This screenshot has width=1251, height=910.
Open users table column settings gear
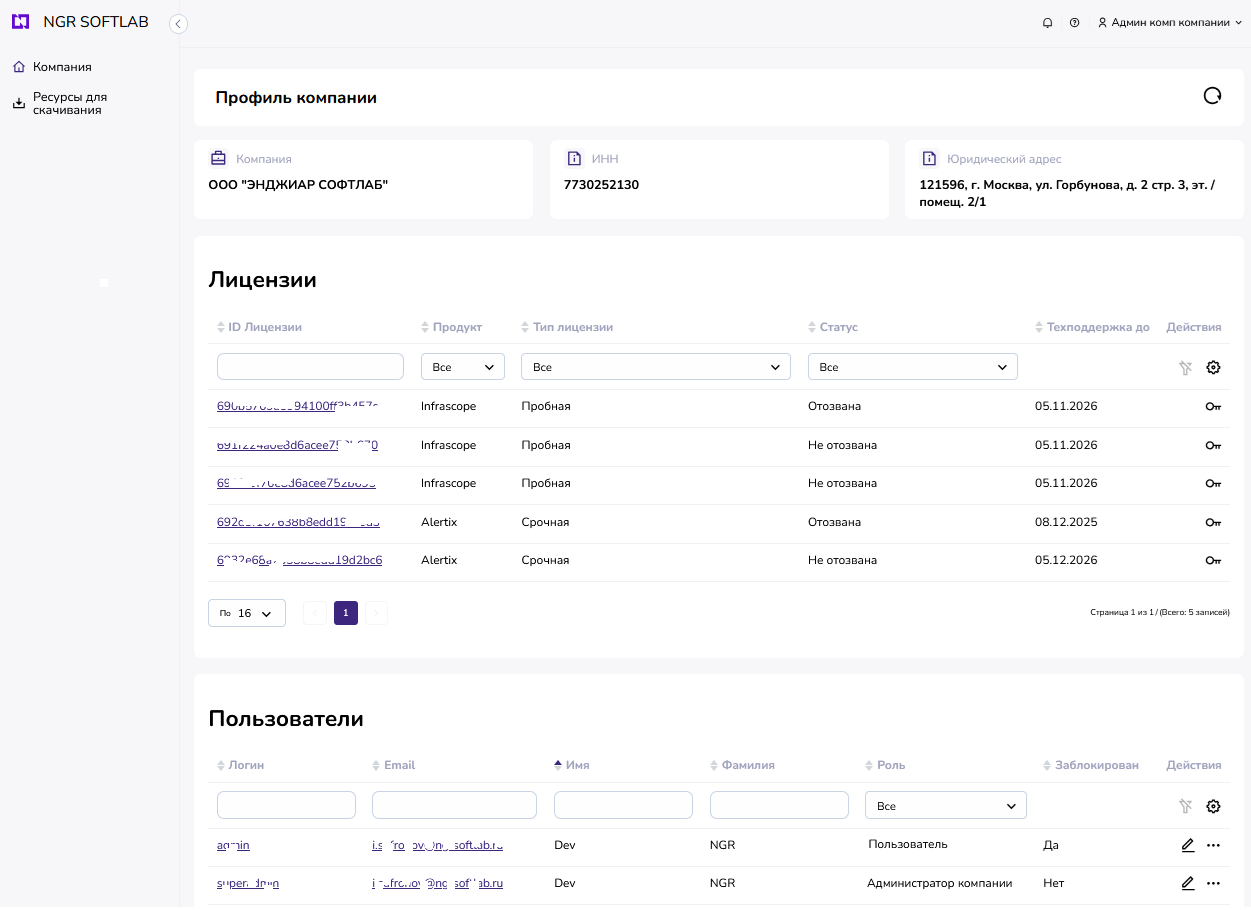click(1213, 806)
